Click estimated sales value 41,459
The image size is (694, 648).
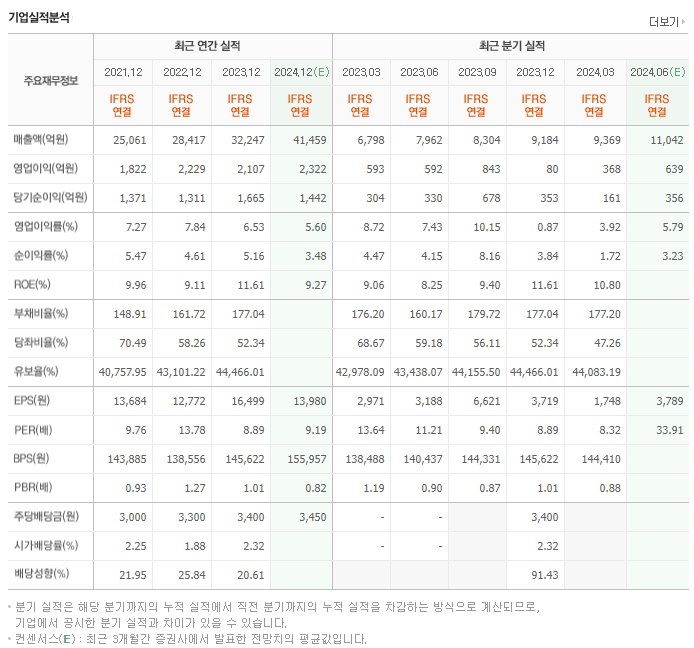(310, 140)
